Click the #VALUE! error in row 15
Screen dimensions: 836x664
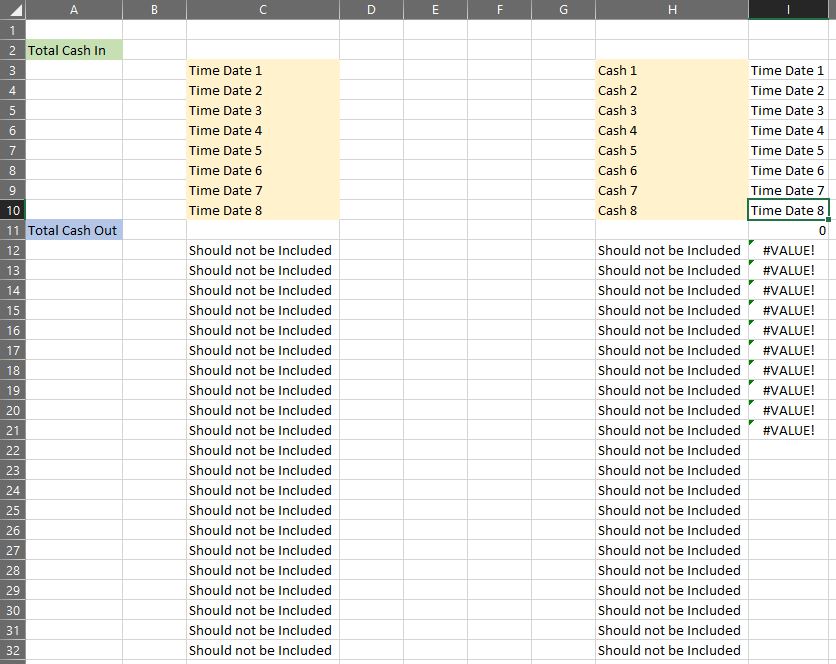[x=788, y=310]
